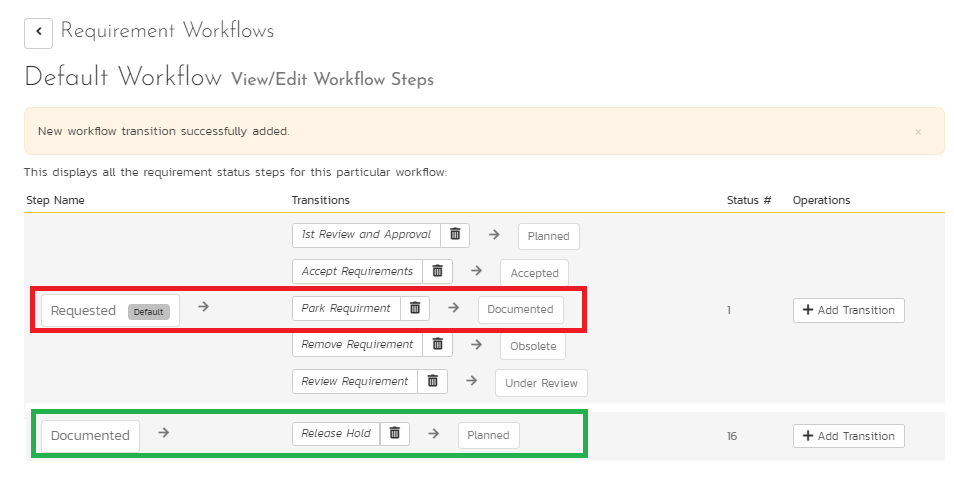
Task: Click trash icon for Park Requirment
Action: pos(415,308)
